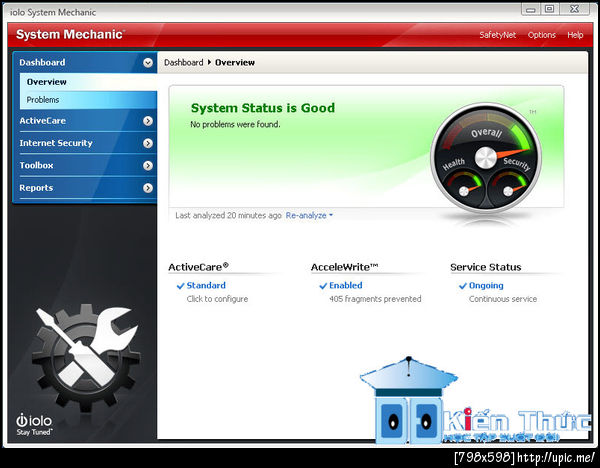Click the Security mini gauge
The width and height of the screenshot is (600, 468).
[x=509, y=187]
